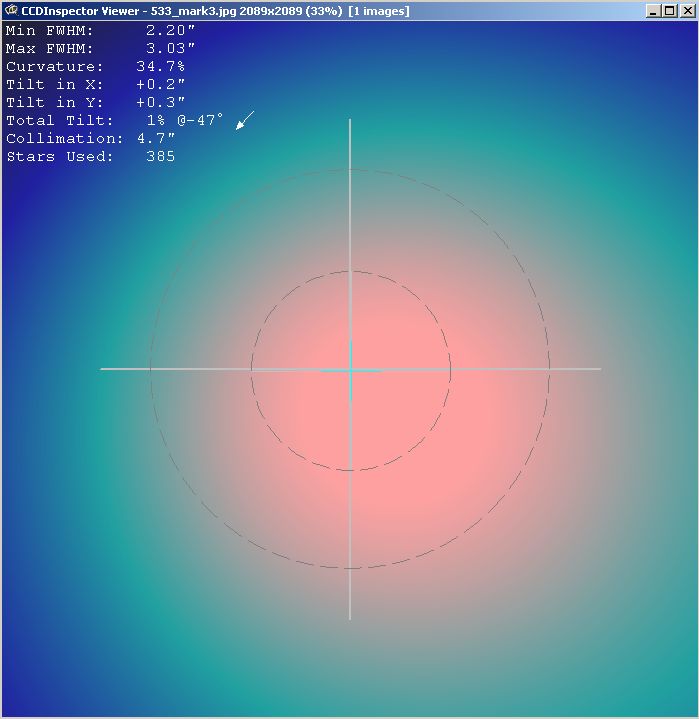Click the cyan crosshair at image center

point(350,370)
